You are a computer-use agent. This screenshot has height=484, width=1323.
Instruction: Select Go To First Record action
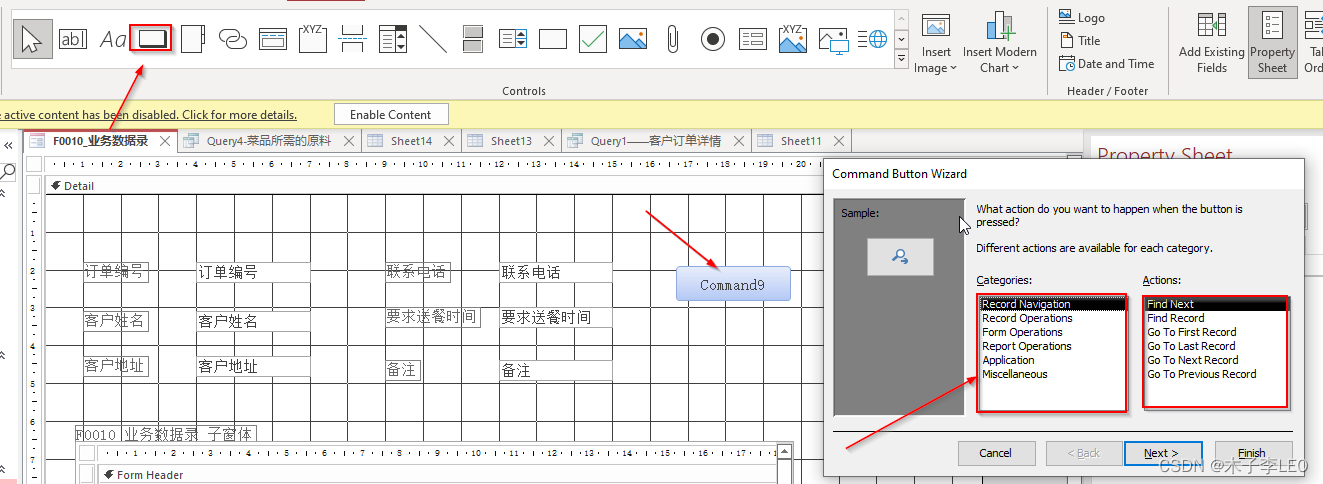(1216, 332)
